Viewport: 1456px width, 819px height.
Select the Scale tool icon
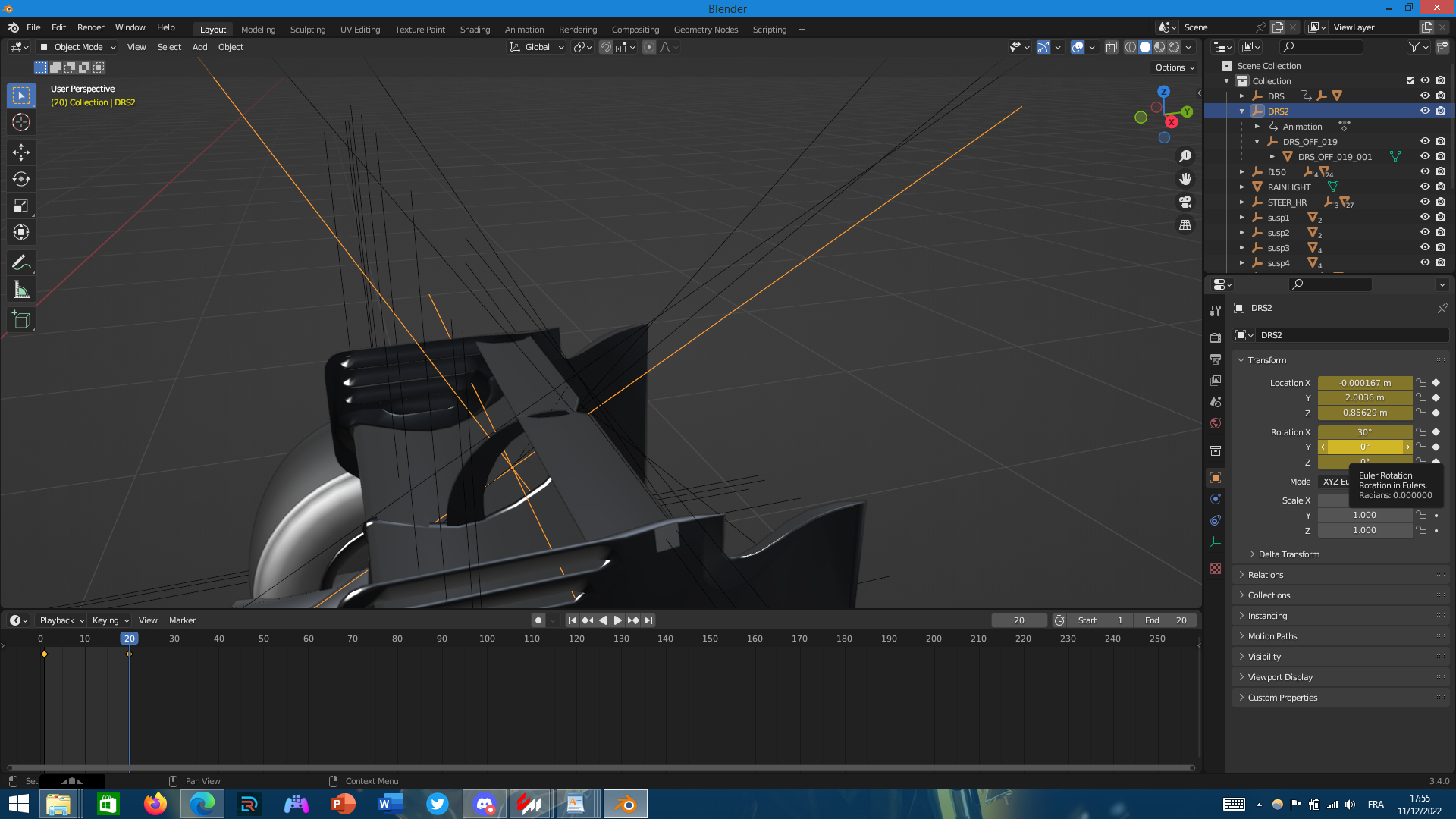click(x=21, y=206)
